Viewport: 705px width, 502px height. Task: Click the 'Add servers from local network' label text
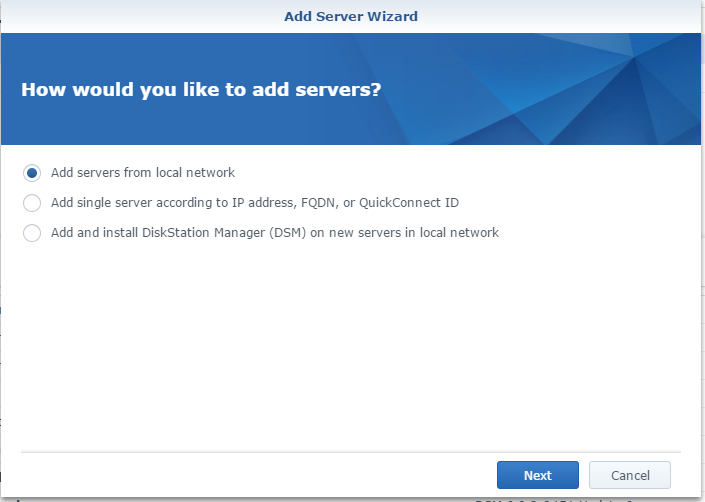tap(143, 173)
